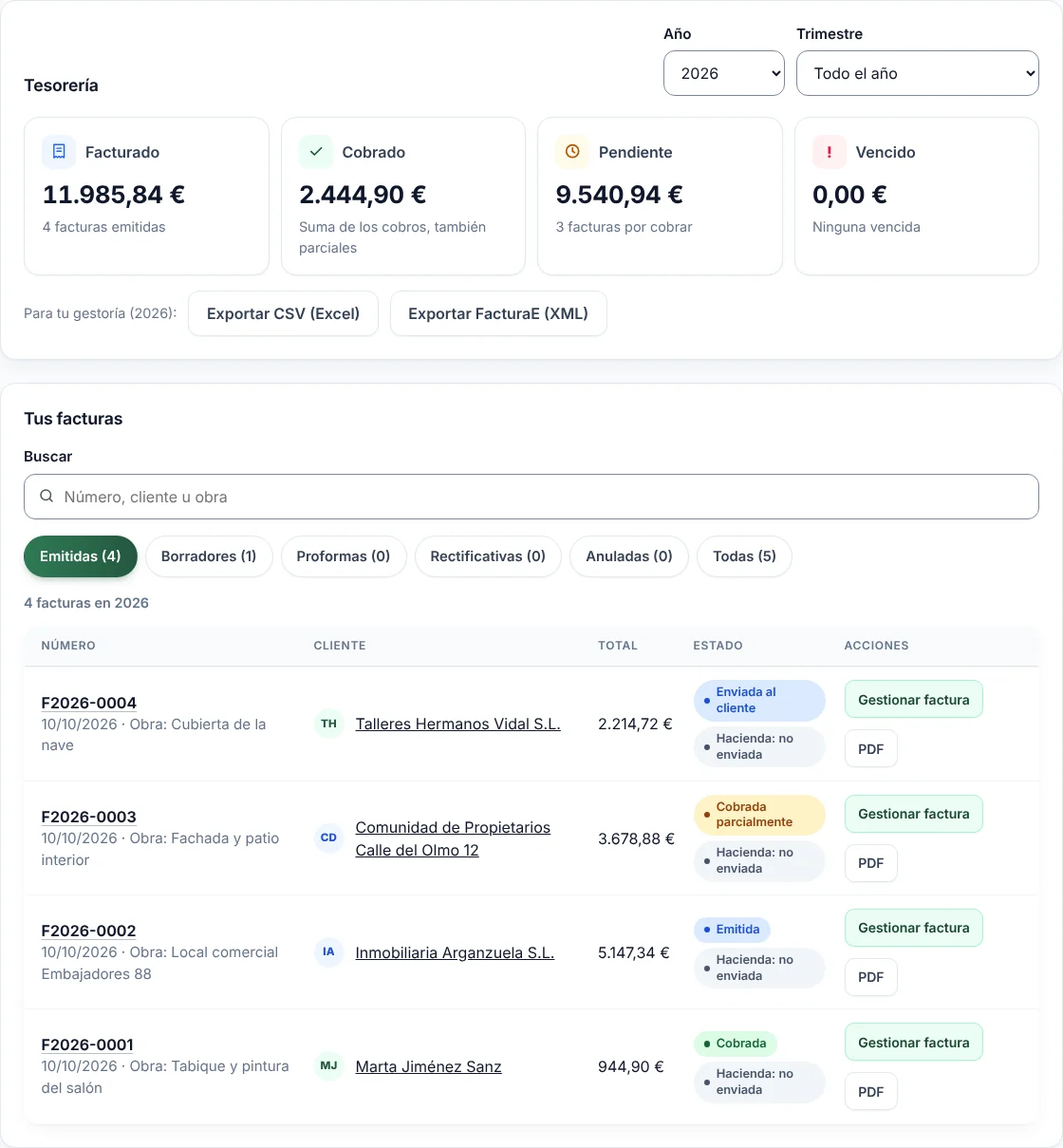The height and width of the screenshot is (1148, 1063).
Task: Open invoice number F2026-0001
Action: point(87,1044)
